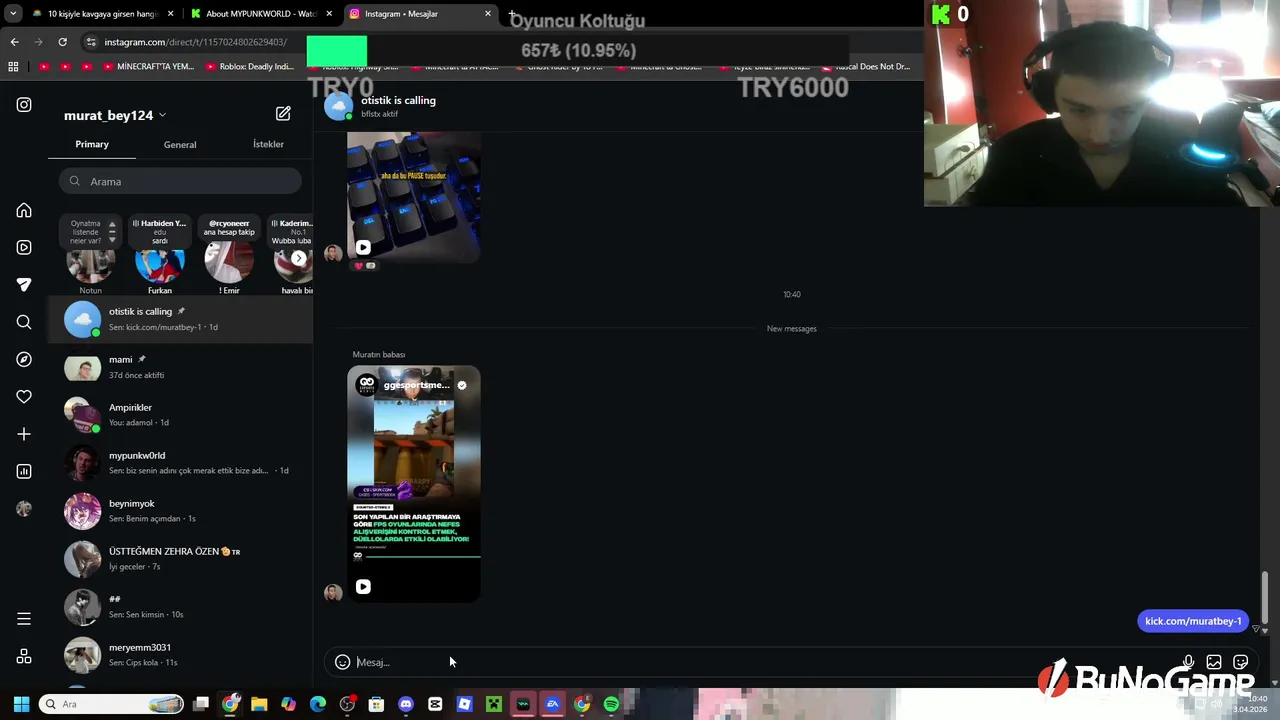Focus the Arama search field
This screenshot has height=720, width=1280.
[180, 181]
